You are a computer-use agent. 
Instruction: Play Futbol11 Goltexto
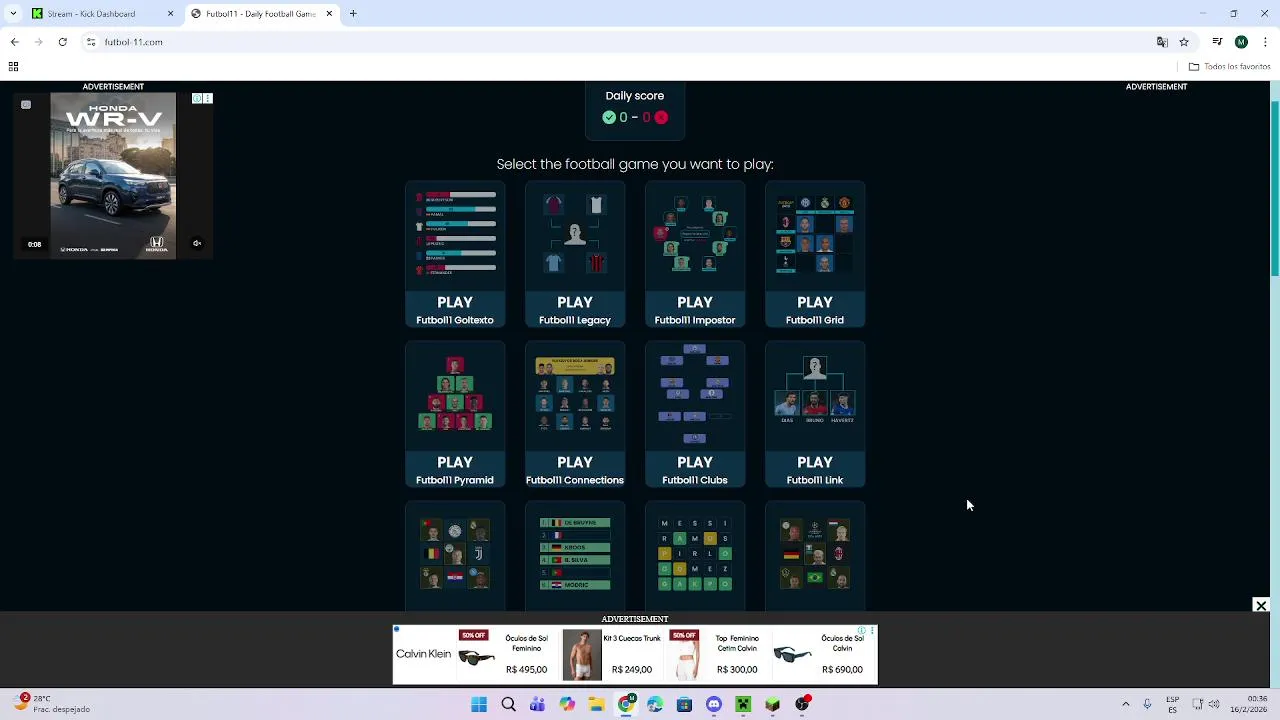(455, 255)
